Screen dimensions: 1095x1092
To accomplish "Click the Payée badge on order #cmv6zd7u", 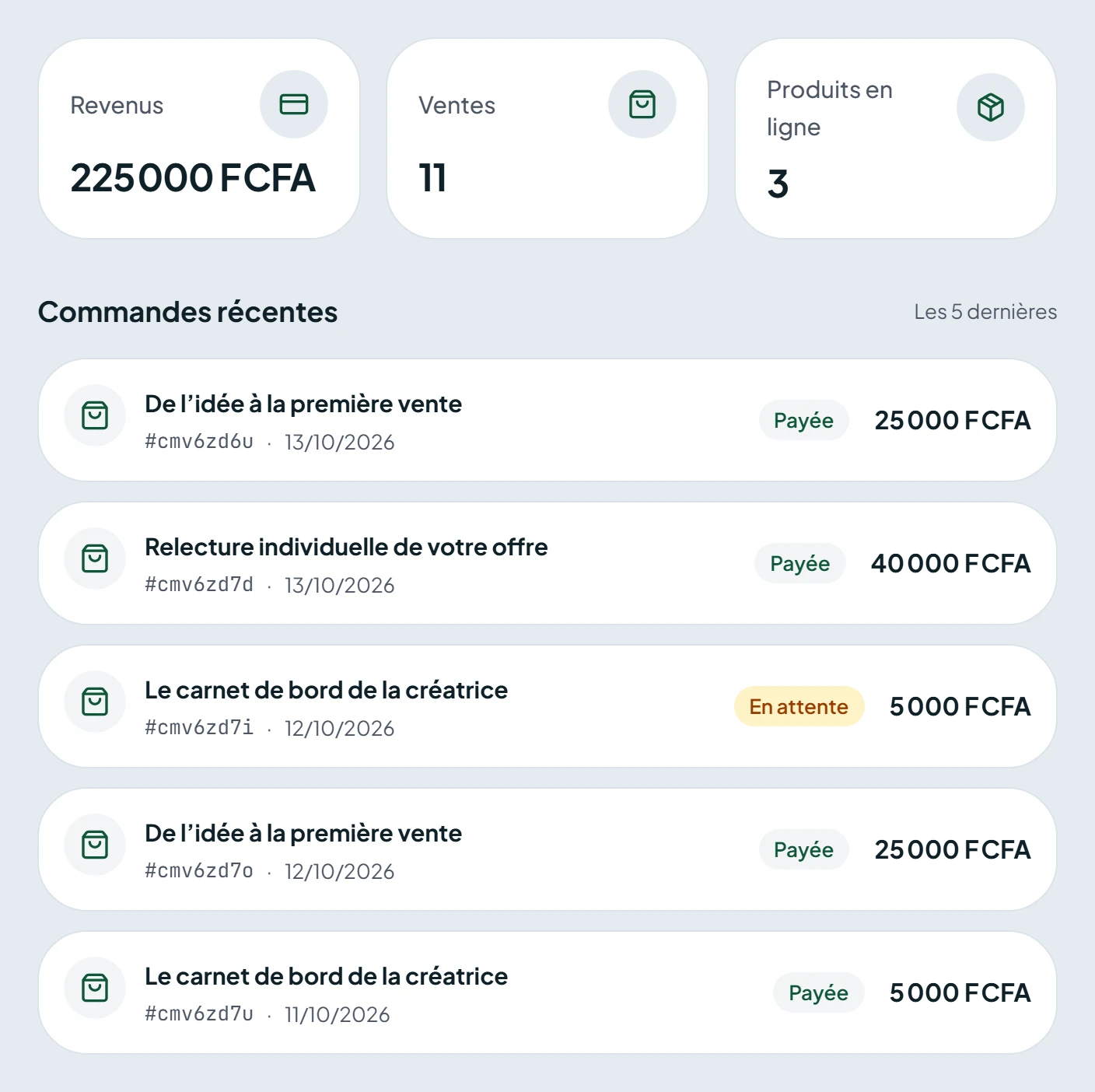I will point(818,992).
